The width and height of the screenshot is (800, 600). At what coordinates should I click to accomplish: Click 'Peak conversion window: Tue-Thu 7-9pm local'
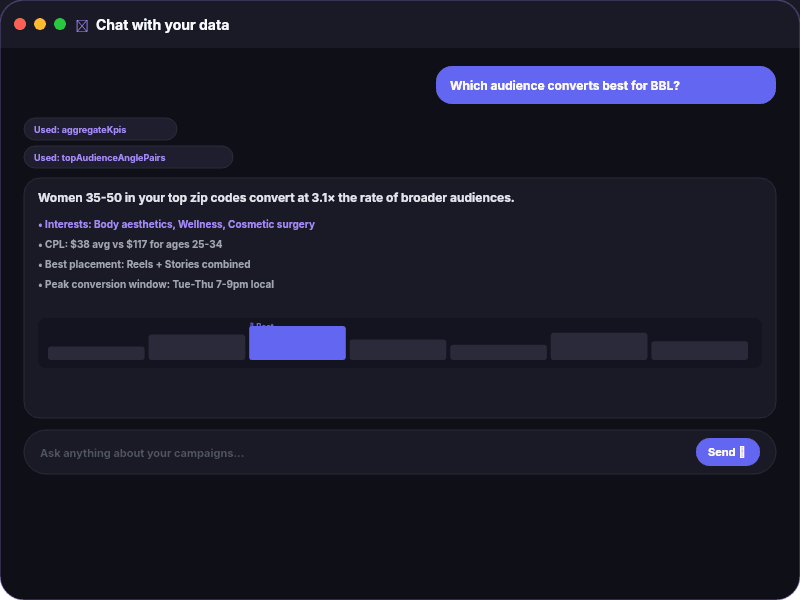[156, 284]
